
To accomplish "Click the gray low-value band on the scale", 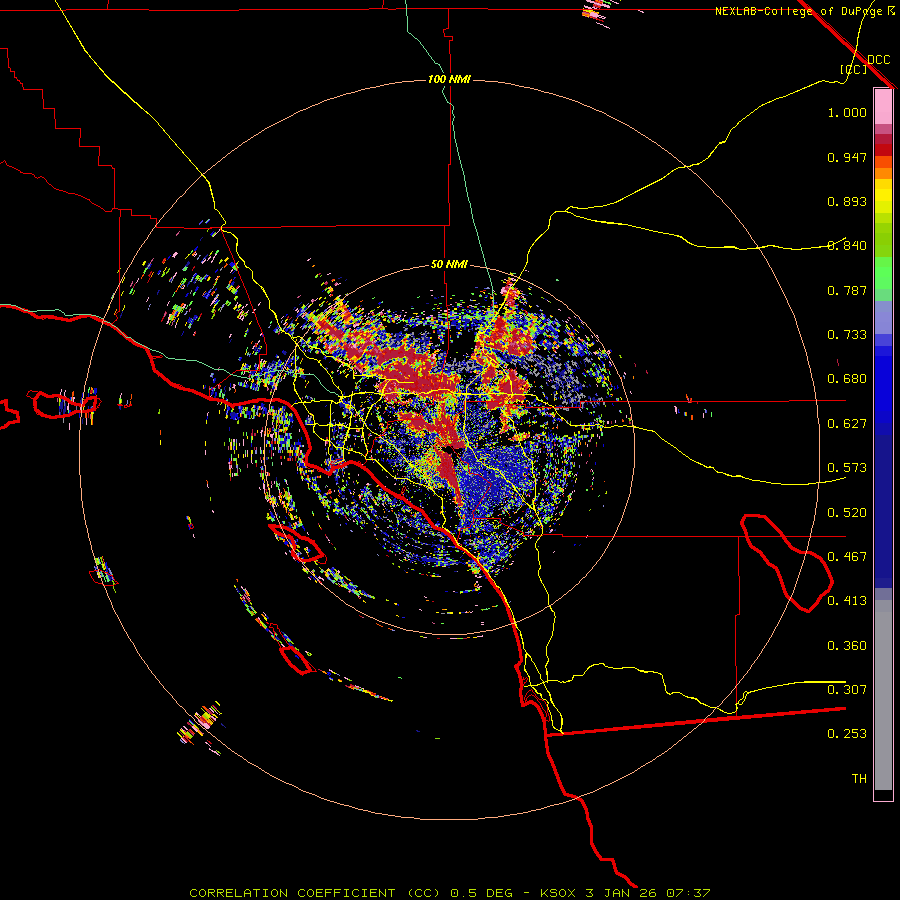I will (x=883, y=695).
